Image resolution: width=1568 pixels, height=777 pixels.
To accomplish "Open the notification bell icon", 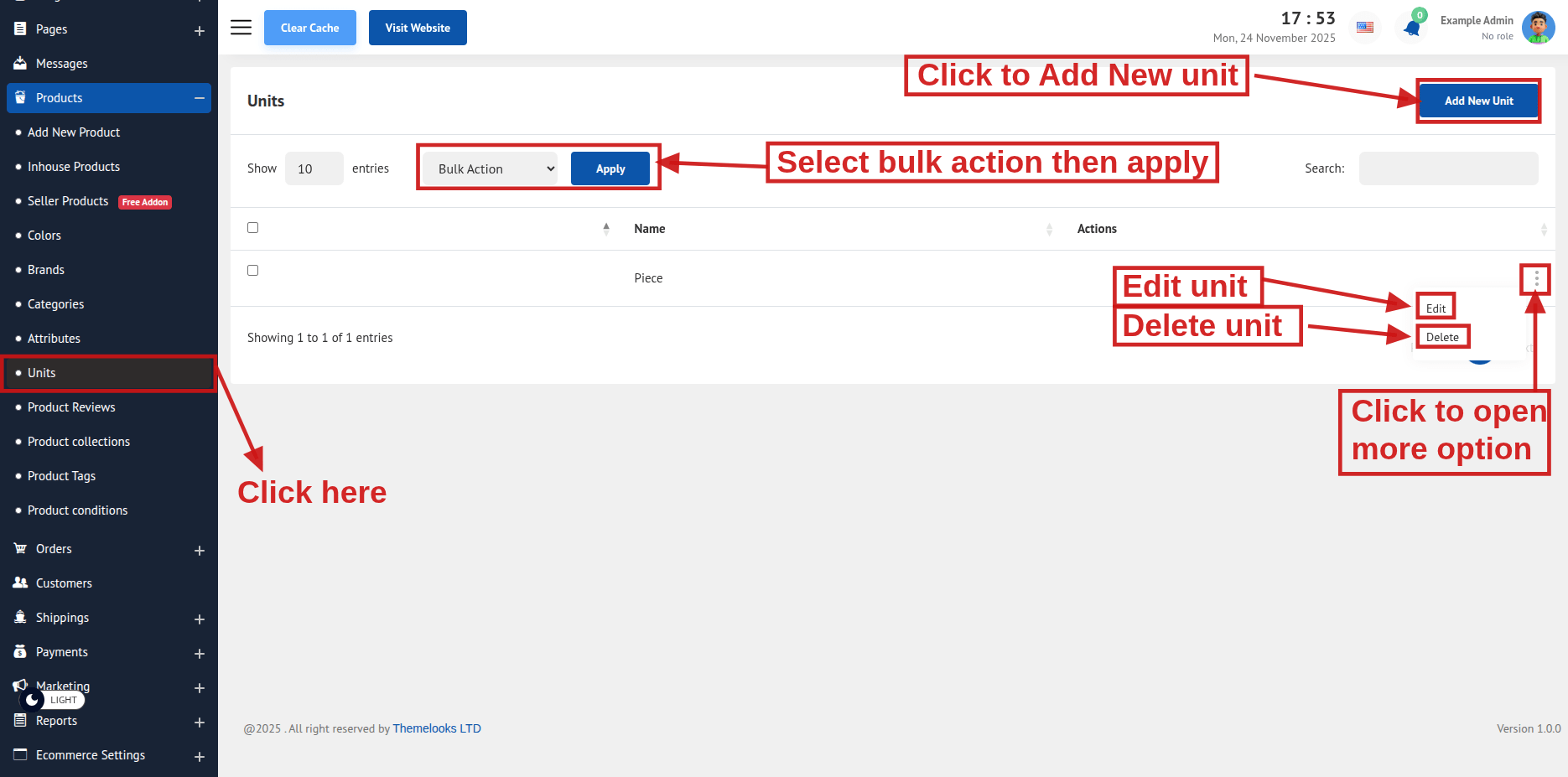I will tap(1412, 28).
